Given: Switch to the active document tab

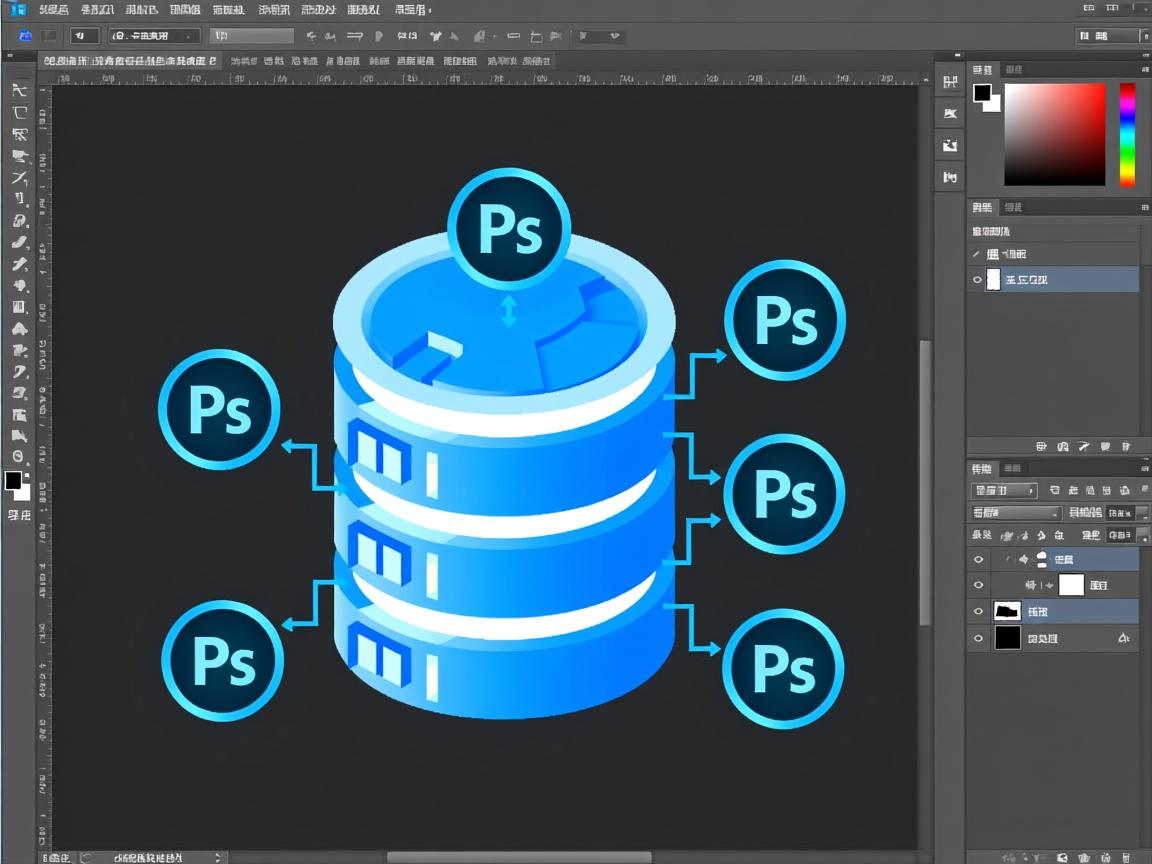Looking at the screenshot, I should click(129, 61).
